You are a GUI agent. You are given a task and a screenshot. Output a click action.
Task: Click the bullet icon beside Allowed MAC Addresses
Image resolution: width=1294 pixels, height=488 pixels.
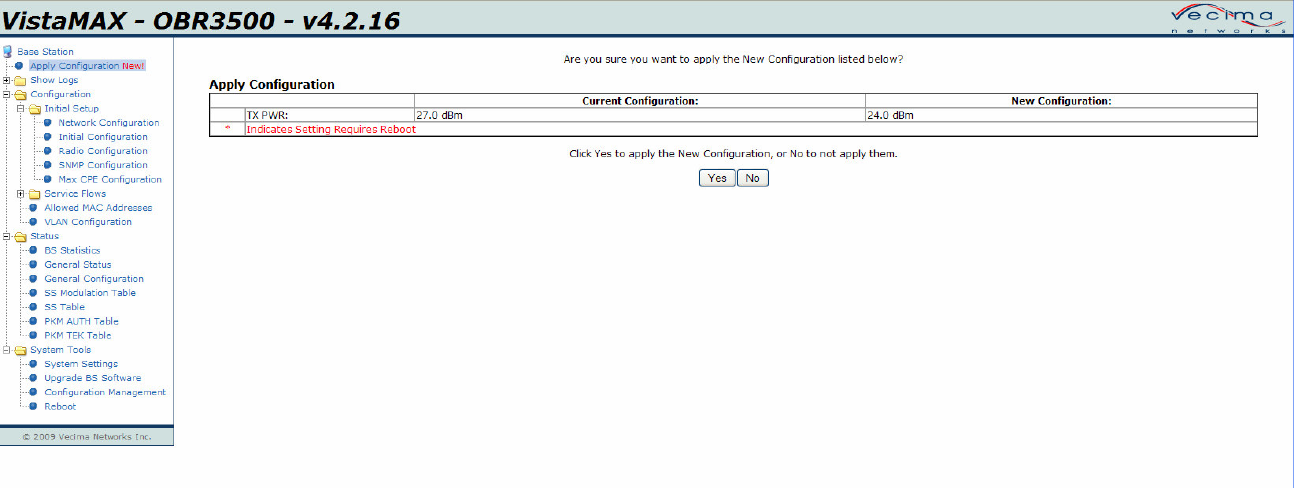pos(34,208)
